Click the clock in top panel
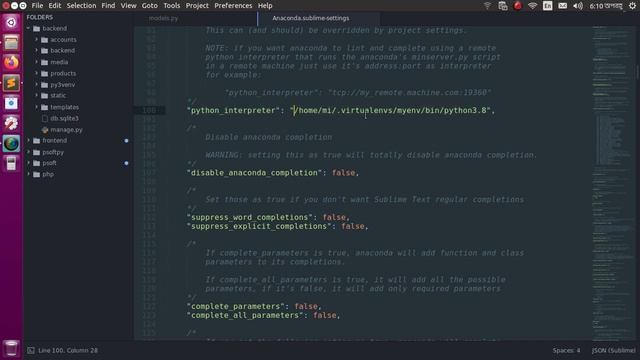The height and width of the screenshot is (360, 640). [x=606, y=6]
